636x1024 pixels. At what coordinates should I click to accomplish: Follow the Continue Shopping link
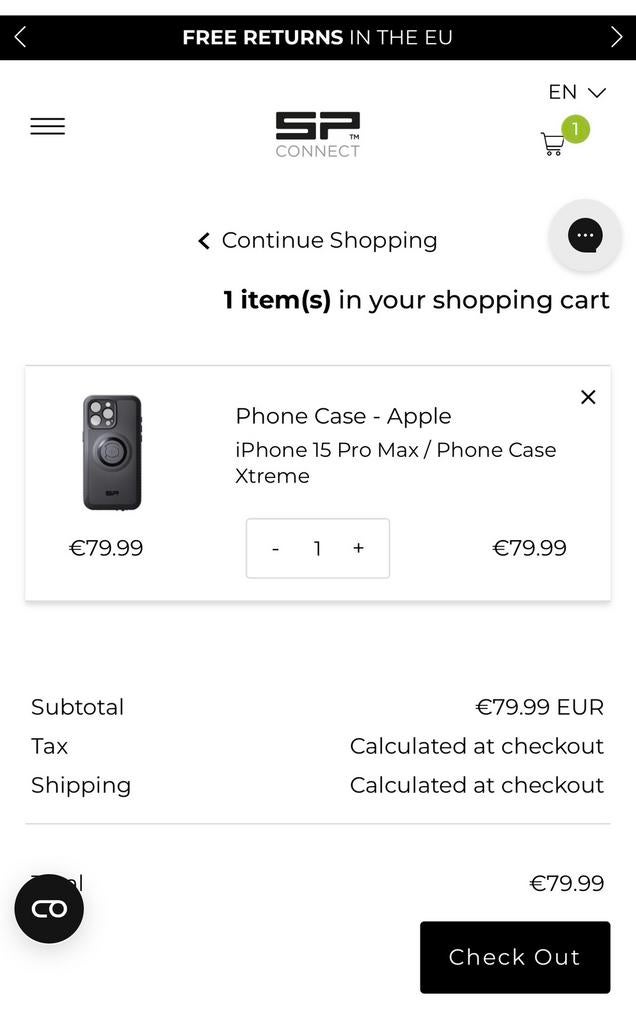(x=328, y=240)
